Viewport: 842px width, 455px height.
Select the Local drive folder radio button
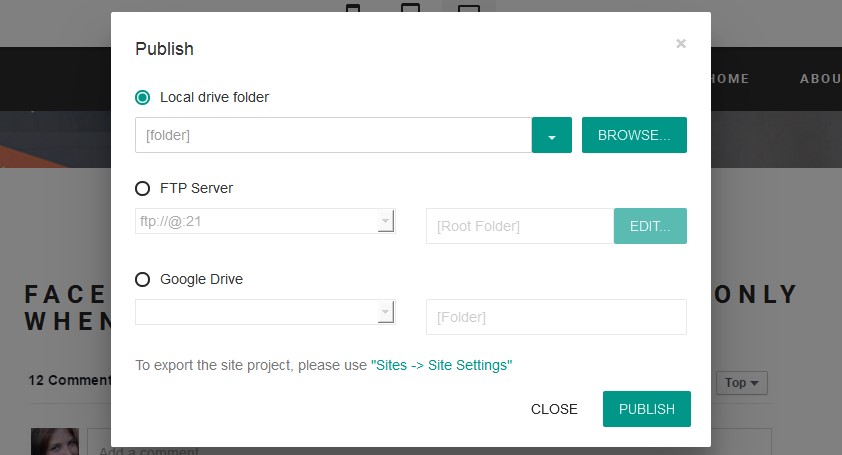142,97
